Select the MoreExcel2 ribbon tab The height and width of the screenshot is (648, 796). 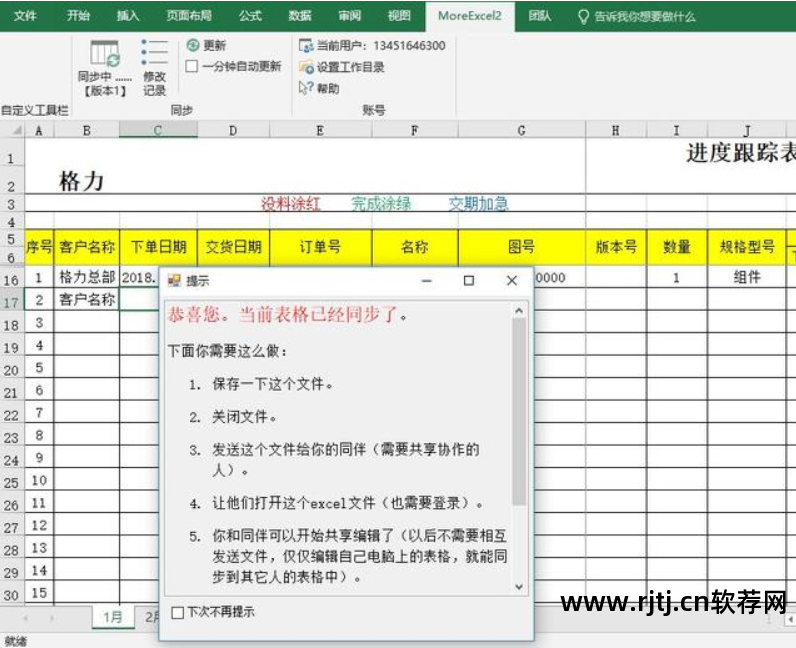point(470,16)
